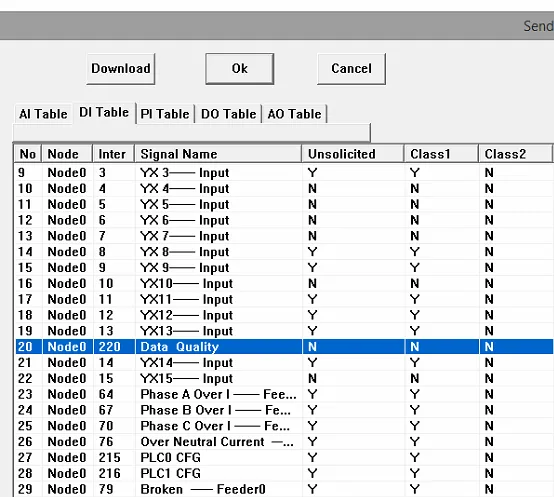Click row number 15 in No column

tap(25, 268)
